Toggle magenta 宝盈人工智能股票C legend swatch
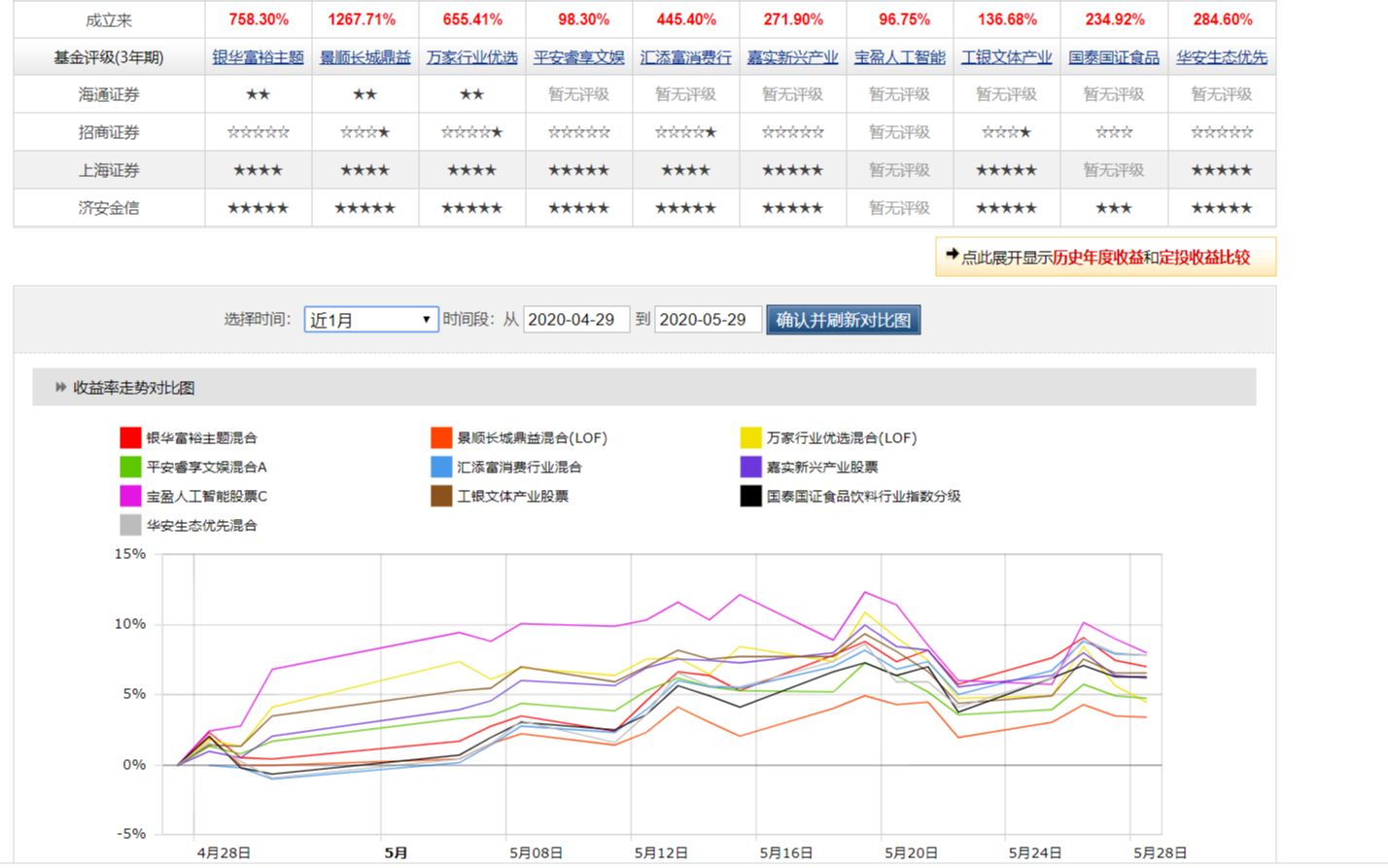This screenshot has height=868, width=1388. tap(130, 497)
